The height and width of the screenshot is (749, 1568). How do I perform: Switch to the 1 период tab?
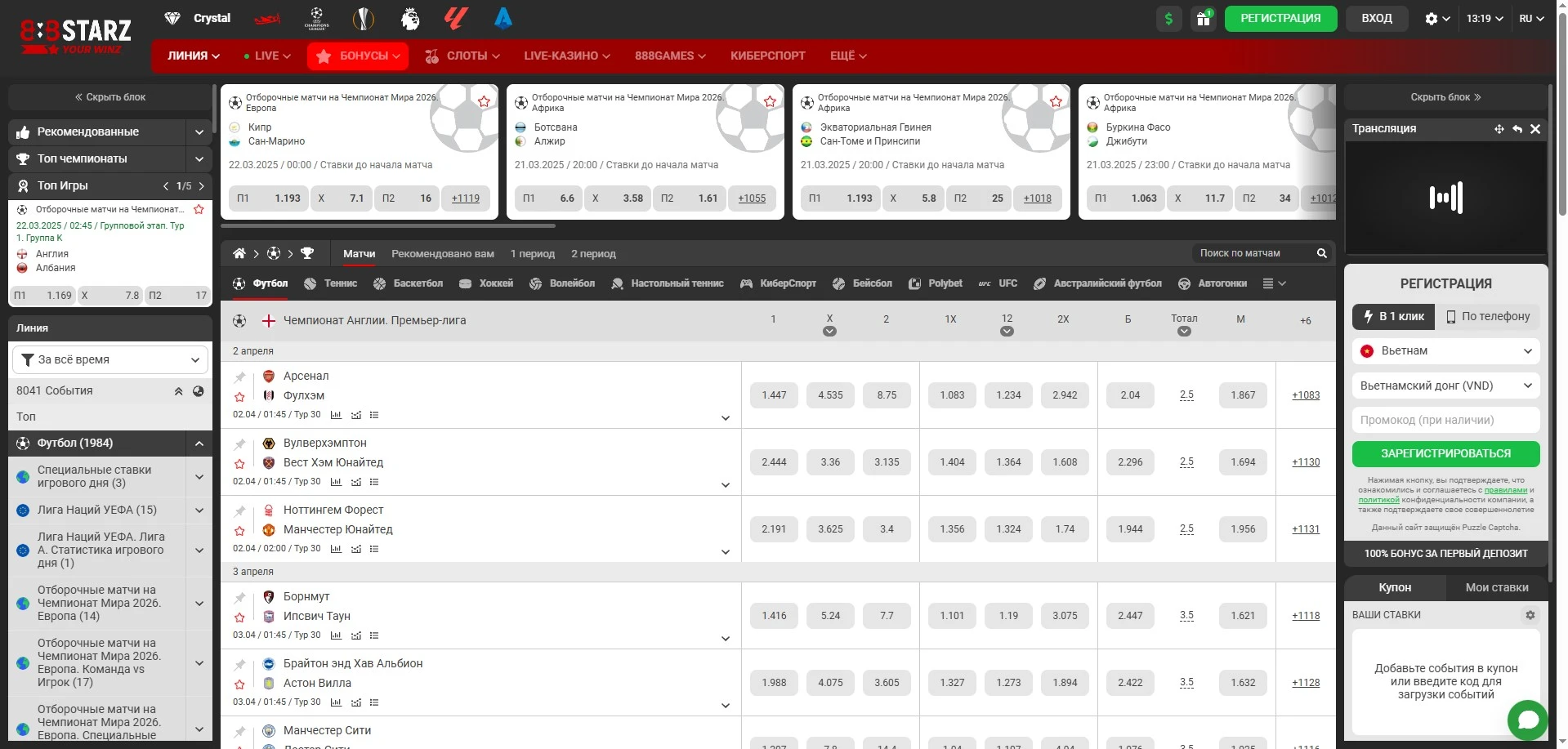coord(533,254)
